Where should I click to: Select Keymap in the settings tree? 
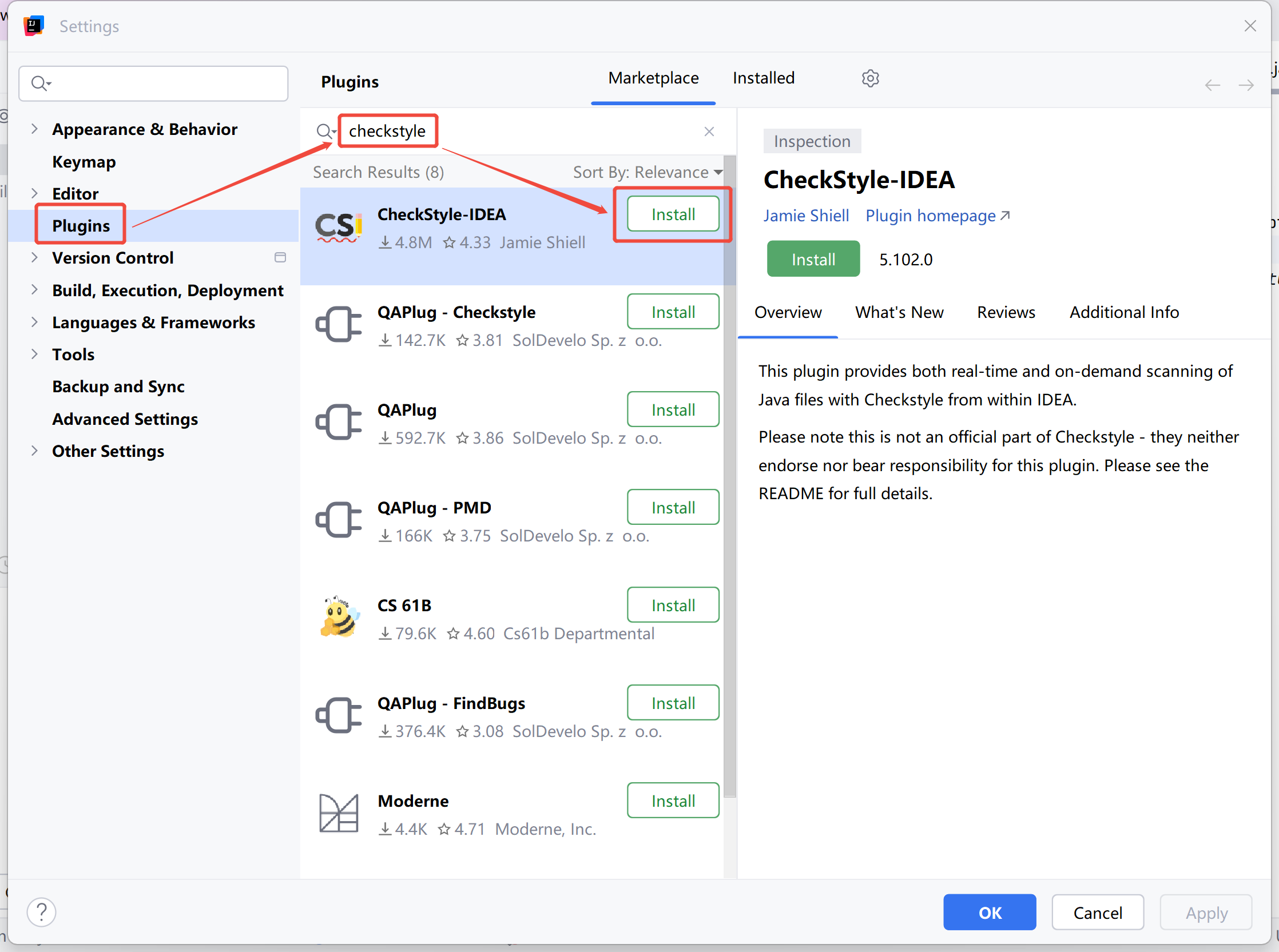(84, 162)
